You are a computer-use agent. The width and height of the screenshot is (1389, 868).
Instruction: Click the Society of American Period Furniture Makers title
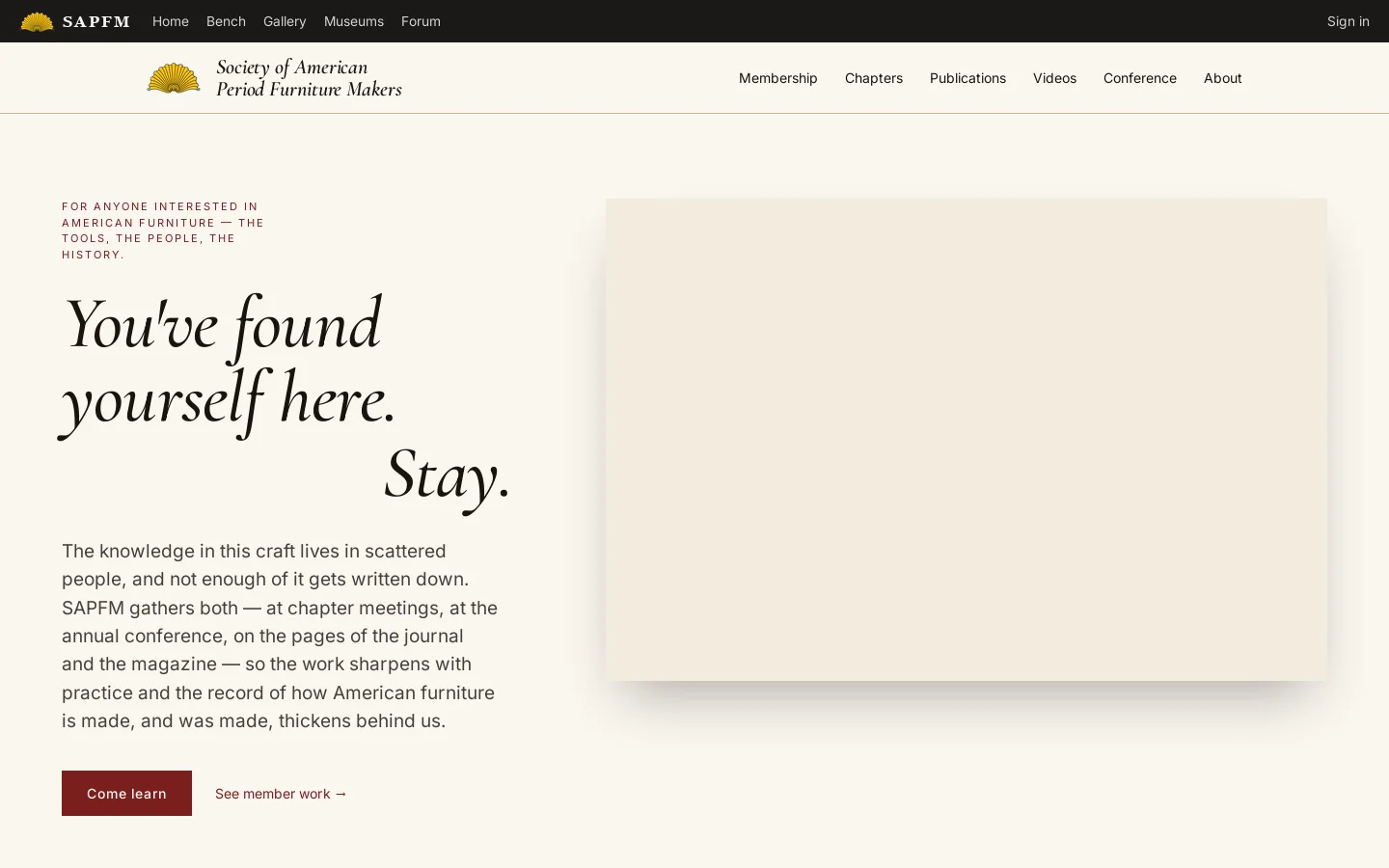(309, 78)
